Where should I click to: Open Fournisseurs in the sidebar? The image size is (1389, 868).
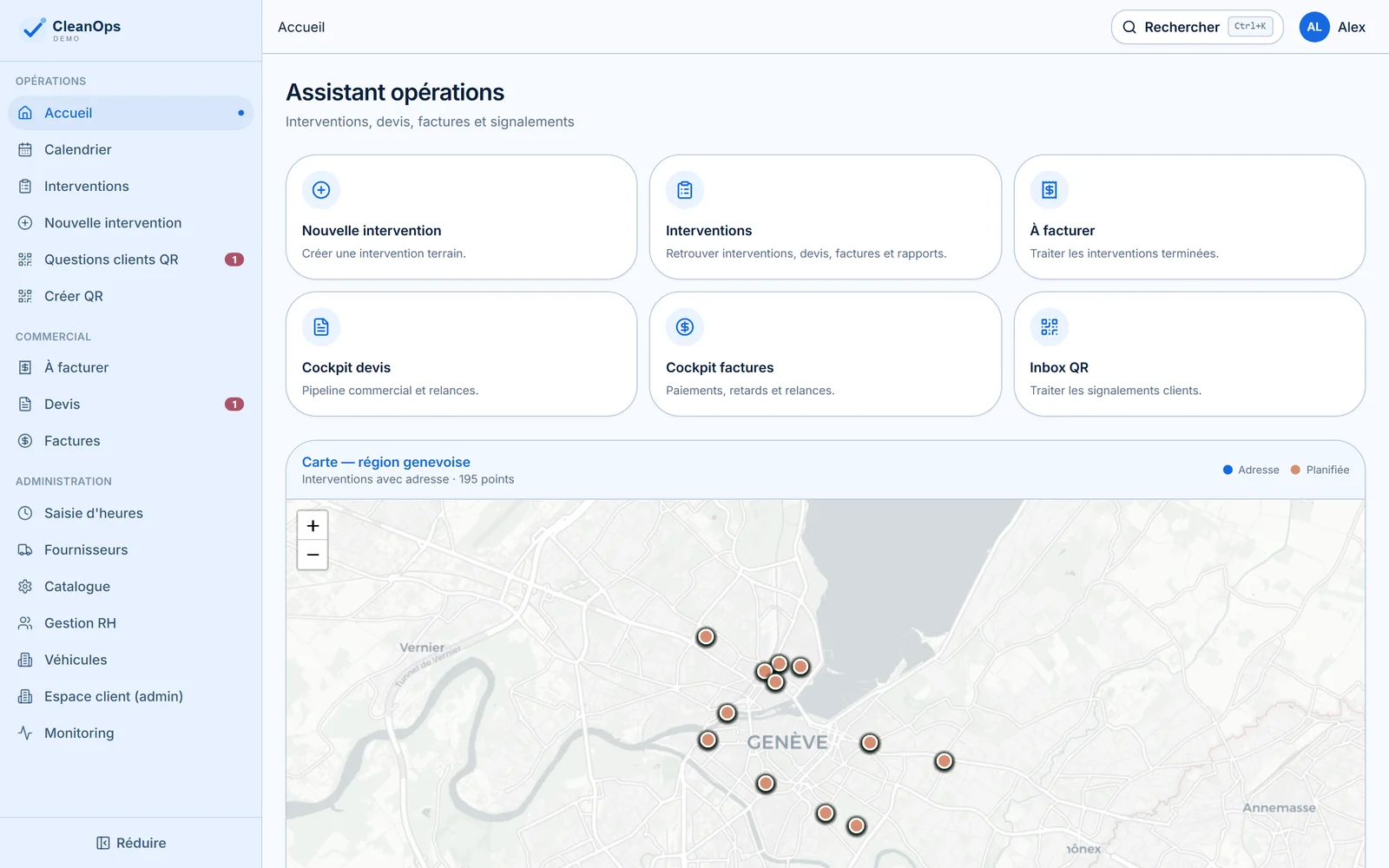130,549
